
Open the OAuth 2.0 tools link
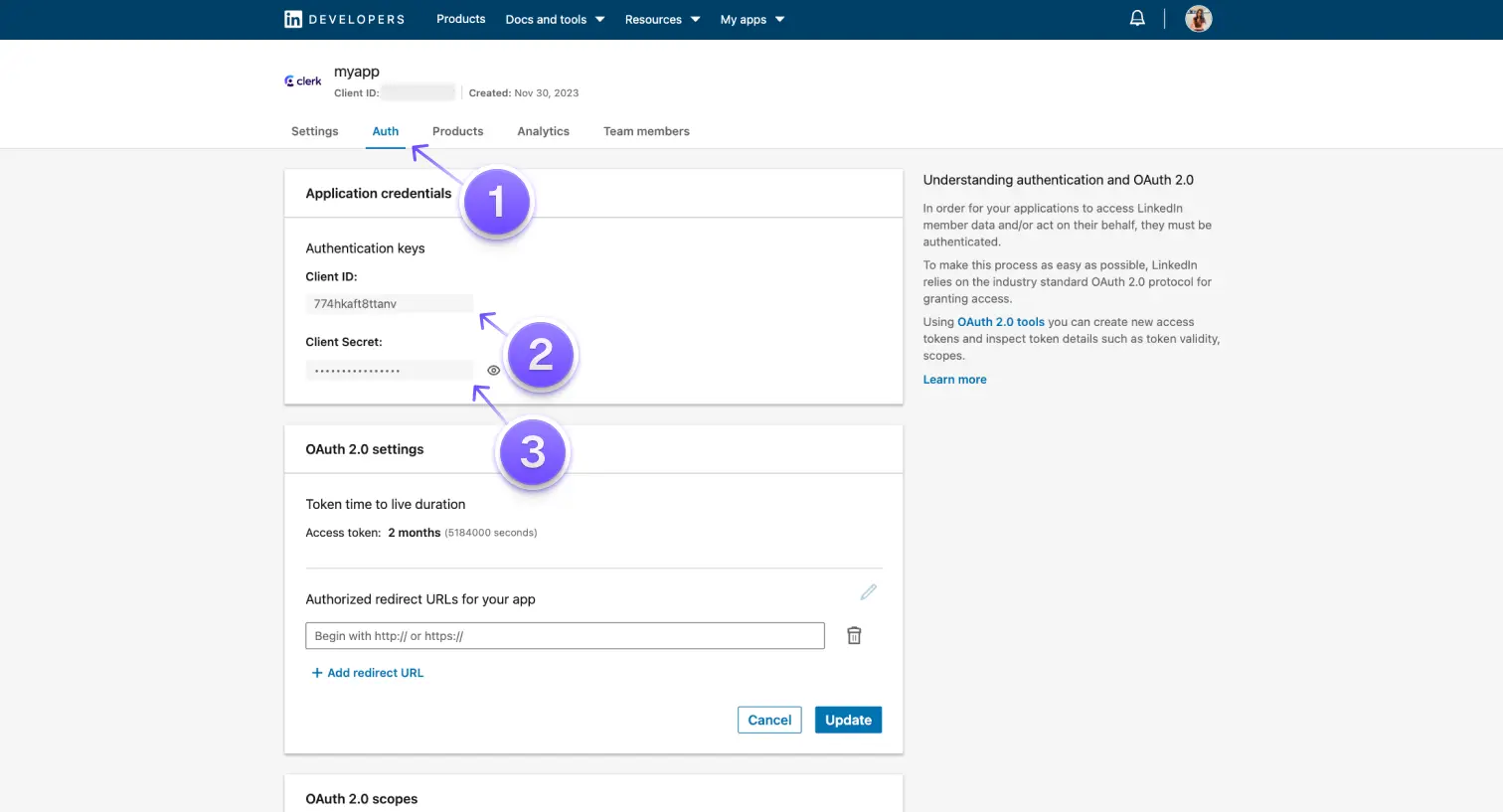point(1001,321)
